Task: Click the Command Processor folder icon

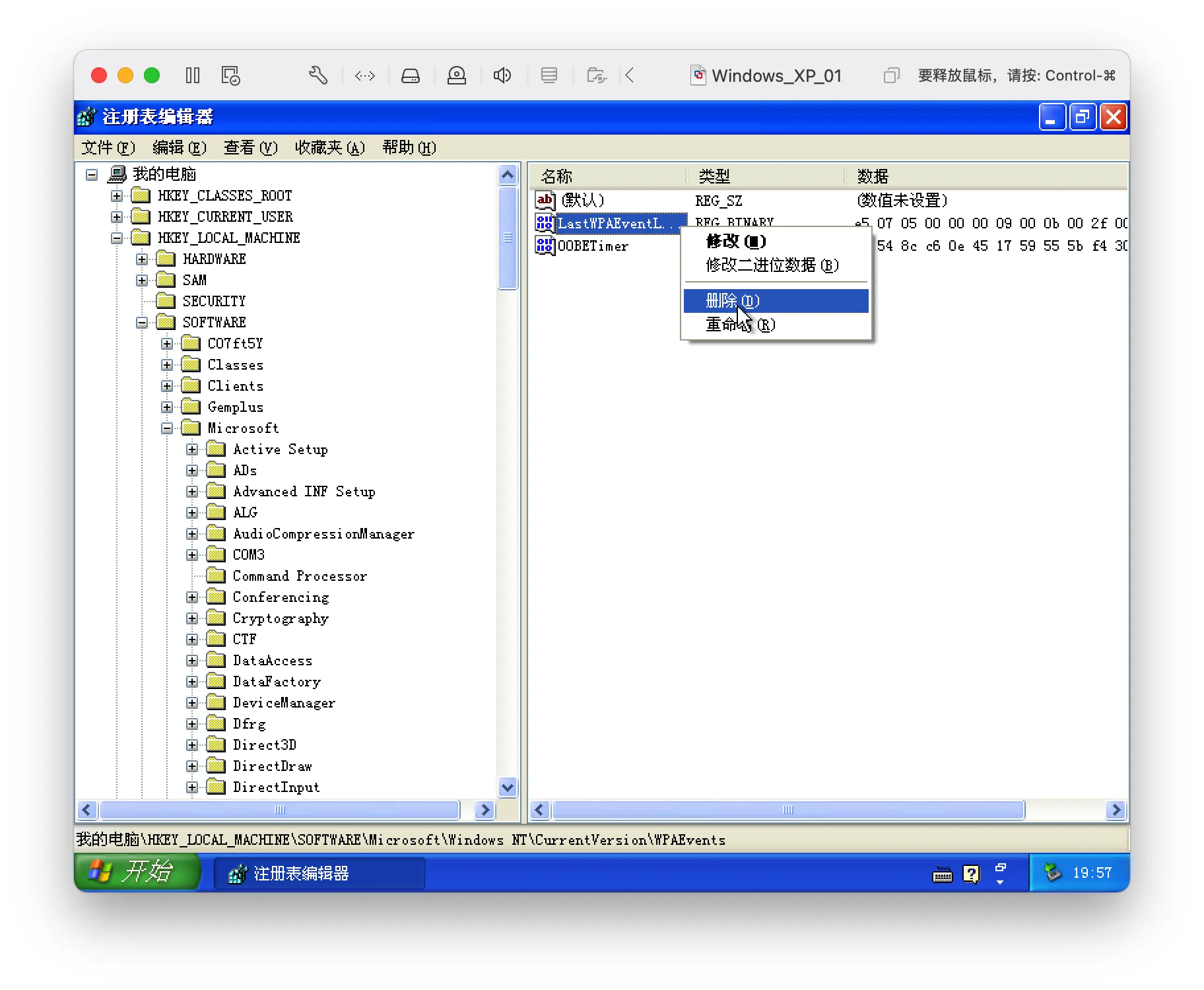Action: click(x=216, y=576)
